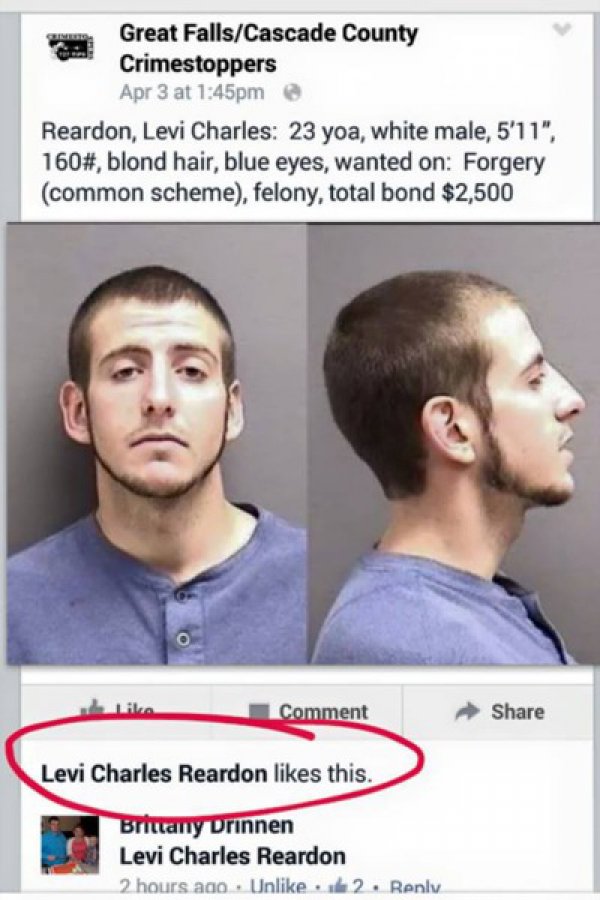Expand the post options chevron
Viewport: 600px width, 900px height.
[x=562, y=30]
